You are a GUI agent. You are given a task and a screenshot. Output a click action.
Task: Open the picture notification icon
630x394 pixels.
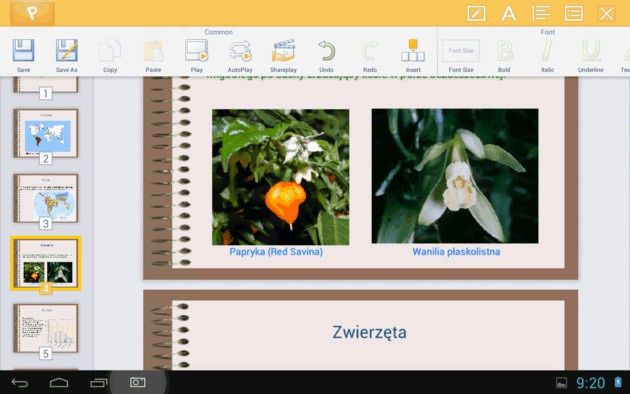561,383
